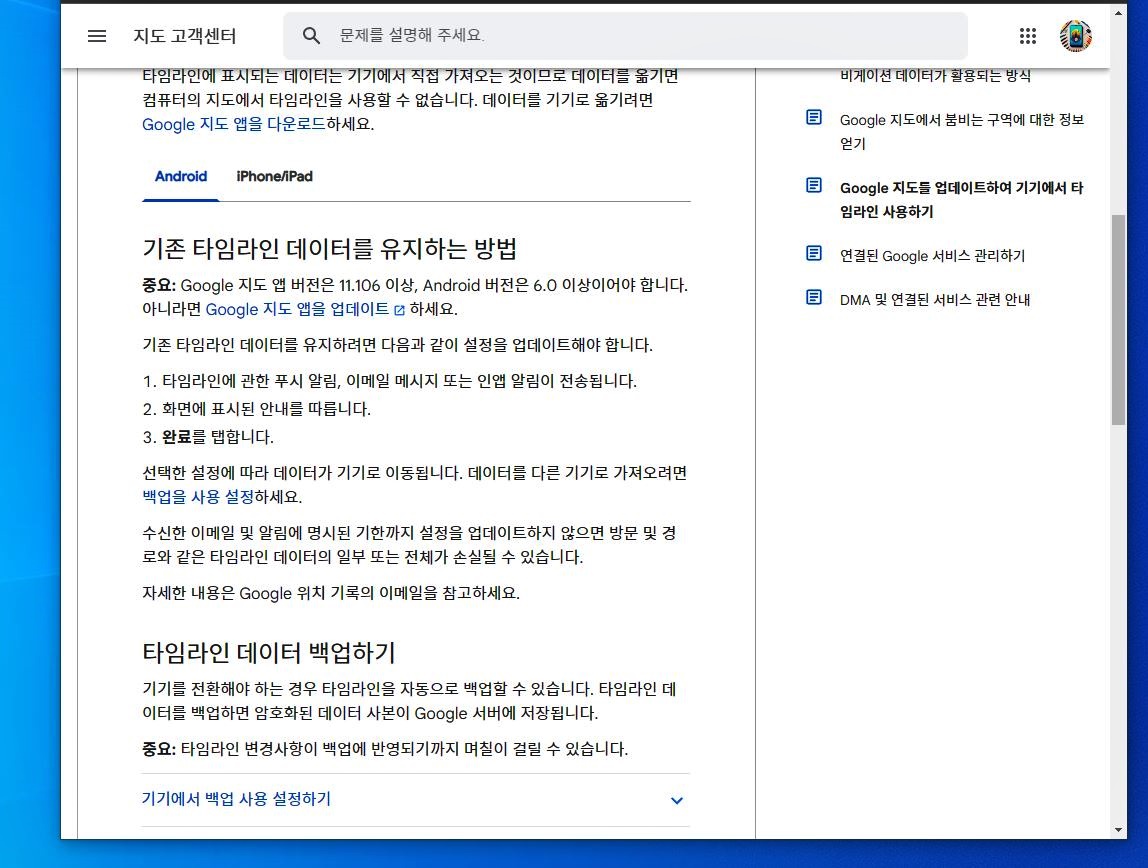The image size is (1148, 868).
Task: Click article icon beside 붐비는 구역 정보 얻기
Action: click(813, 117)
